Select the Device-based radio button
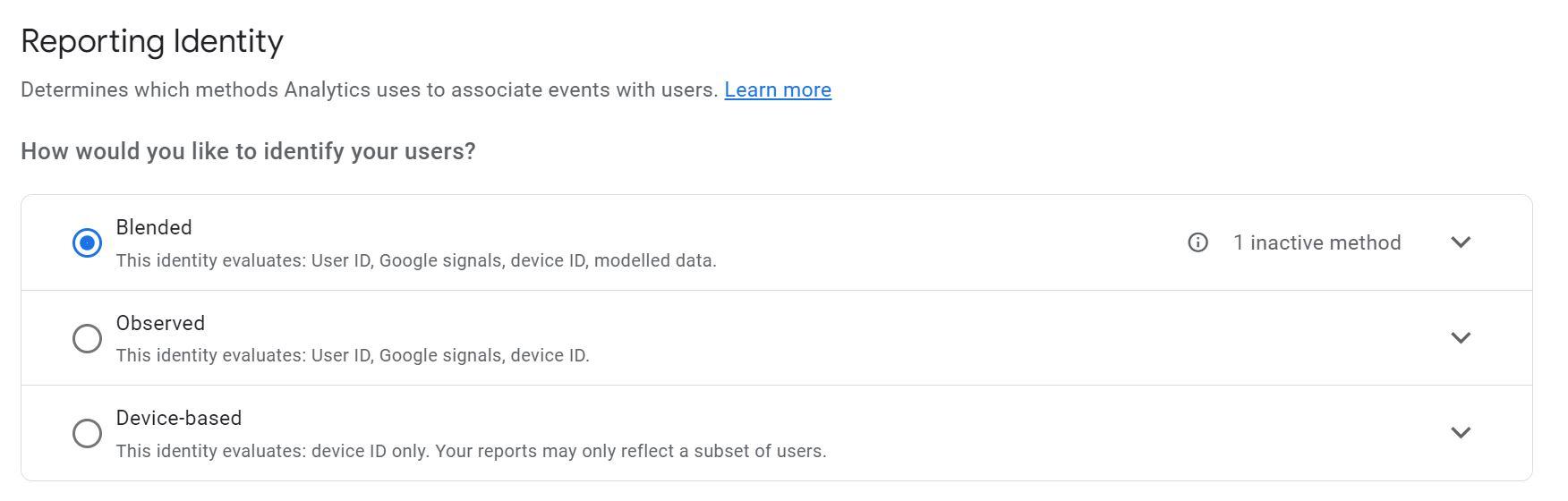1568x501 pixels. [x=87, y=433]
